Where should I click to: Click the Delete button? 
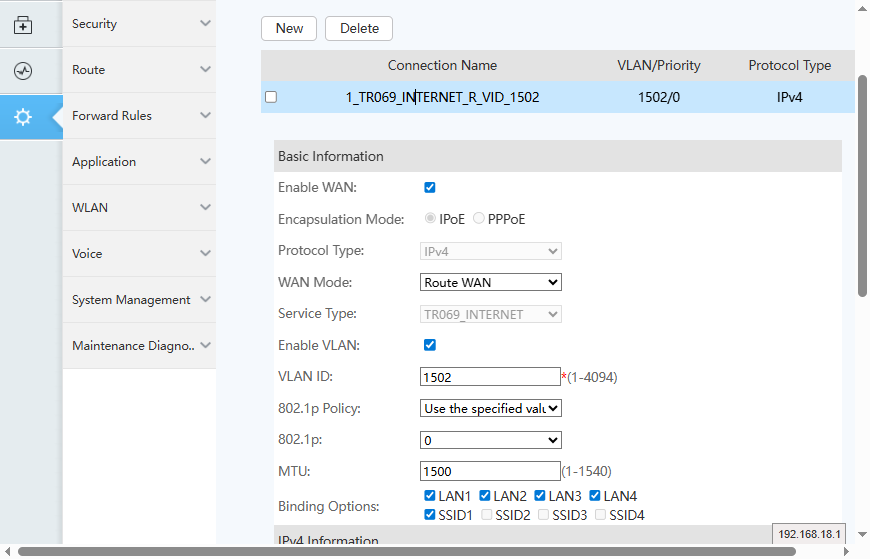(x=359, y=29)
